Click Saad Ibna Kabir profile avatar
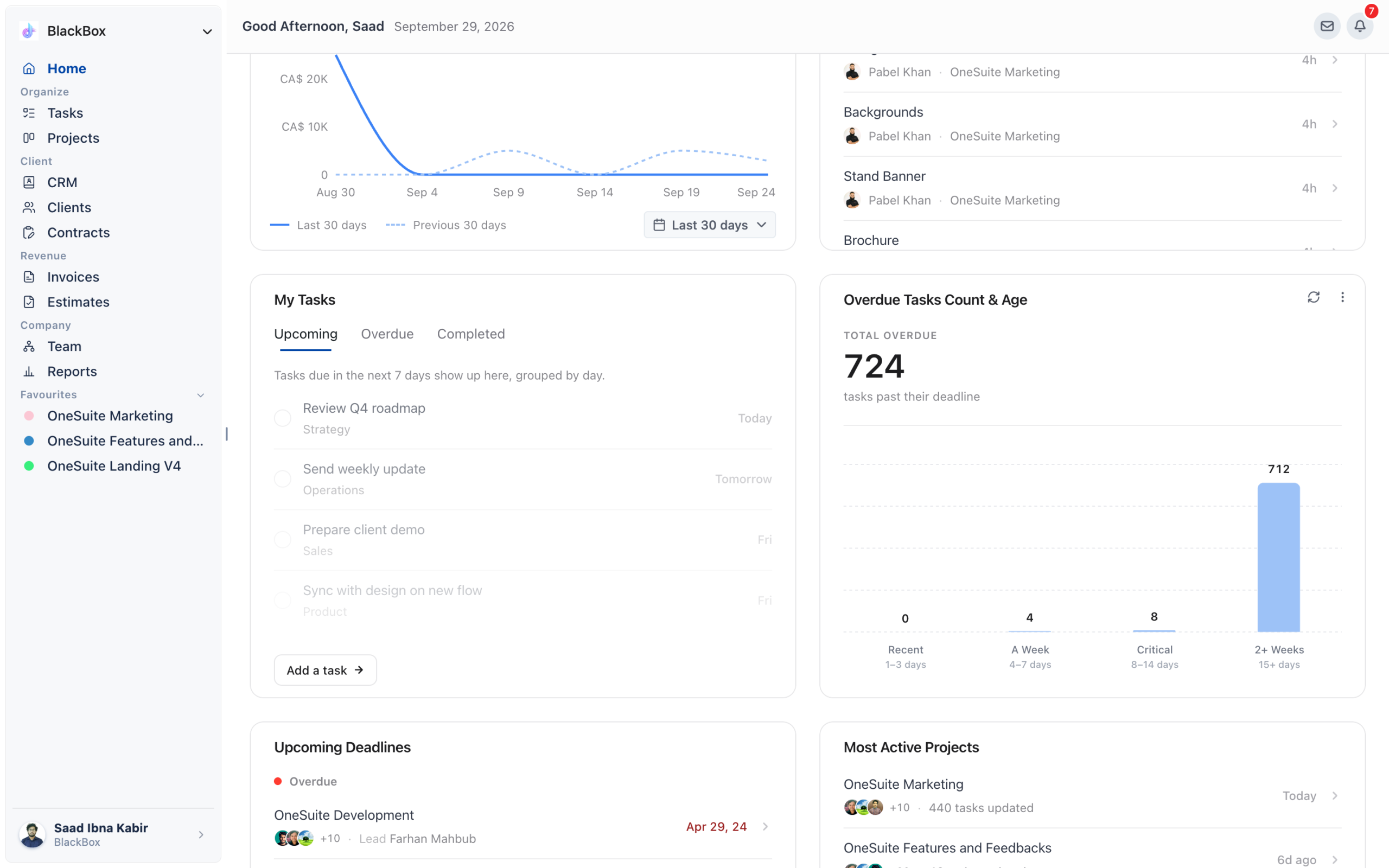 [32, 835]
